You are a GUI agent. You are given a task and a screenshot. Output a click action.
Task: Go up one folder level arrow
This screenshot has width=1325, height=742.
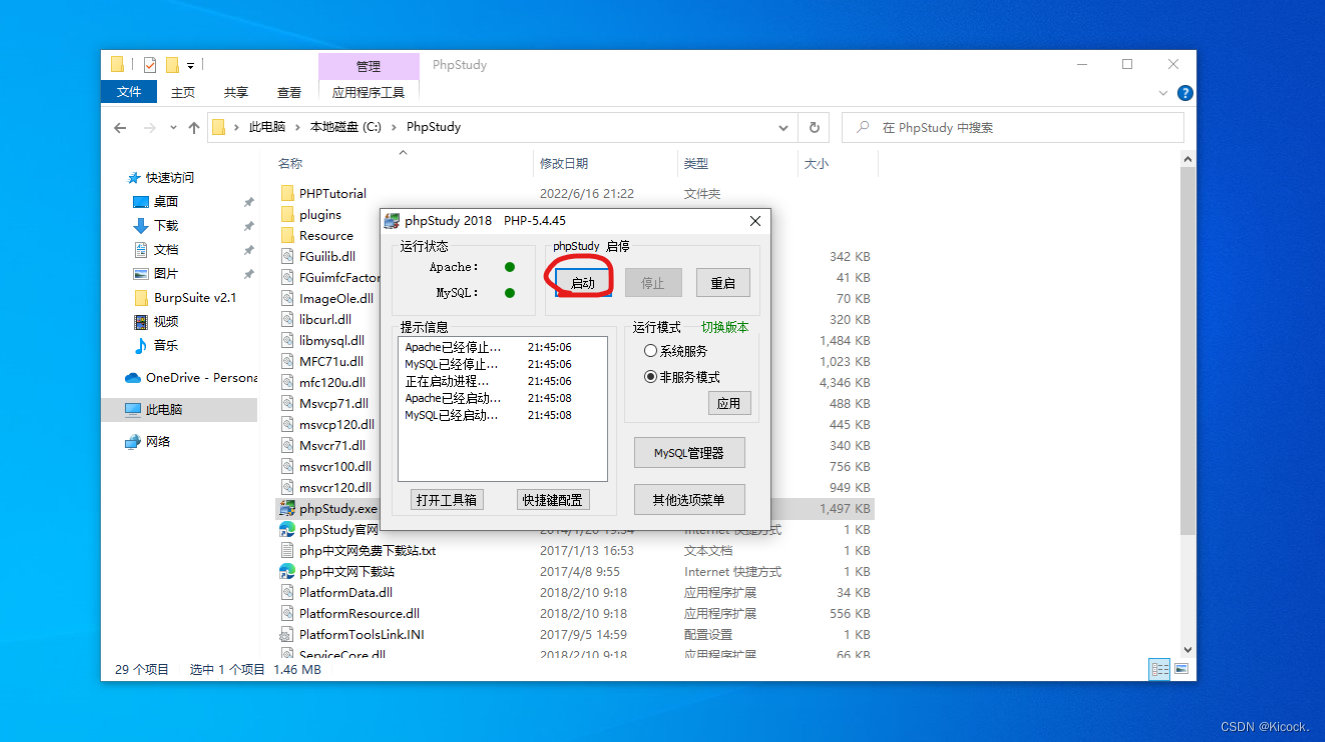click(x=194, y=128)
